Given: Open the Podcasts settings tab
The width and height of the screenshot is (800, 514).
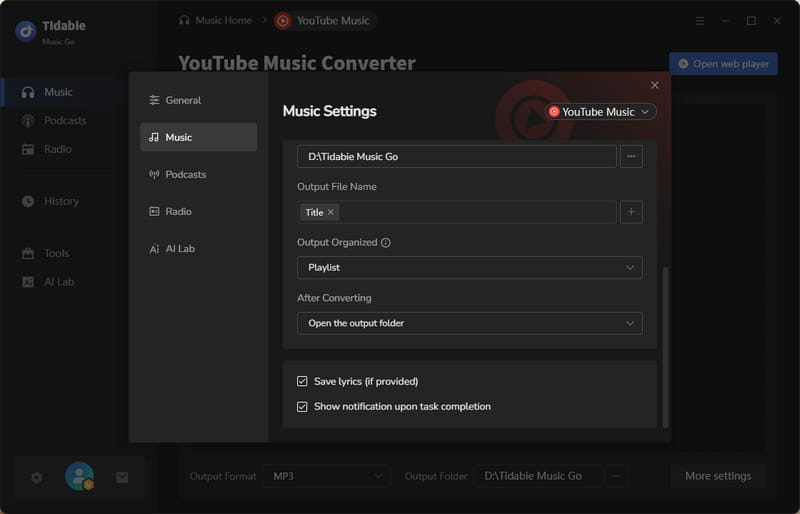Looking at the screenshot, I should [x=198, y=174].
